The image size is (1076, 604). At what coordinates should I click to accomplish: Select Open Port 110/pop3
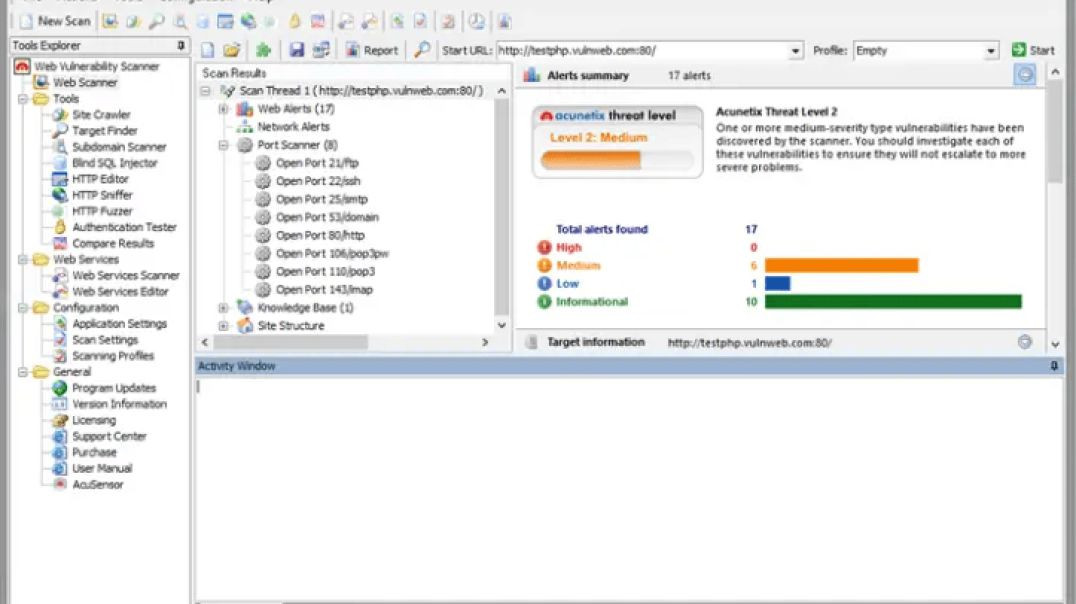coord(325,272)
